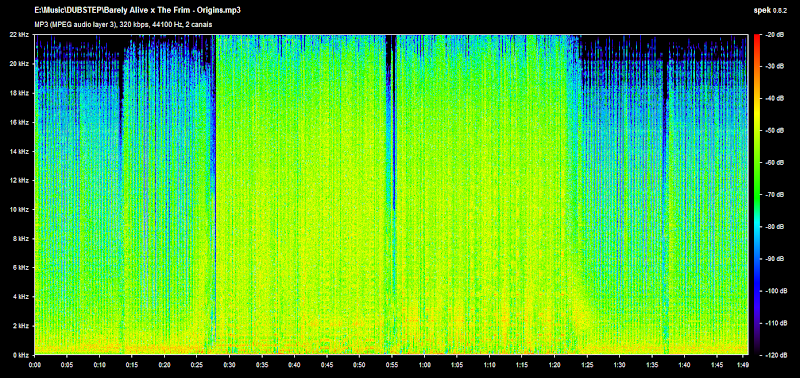Select the 1:30 time marker label
This screenshot has height=378, width=800.
pyautogui.click(x=619, y=365)
